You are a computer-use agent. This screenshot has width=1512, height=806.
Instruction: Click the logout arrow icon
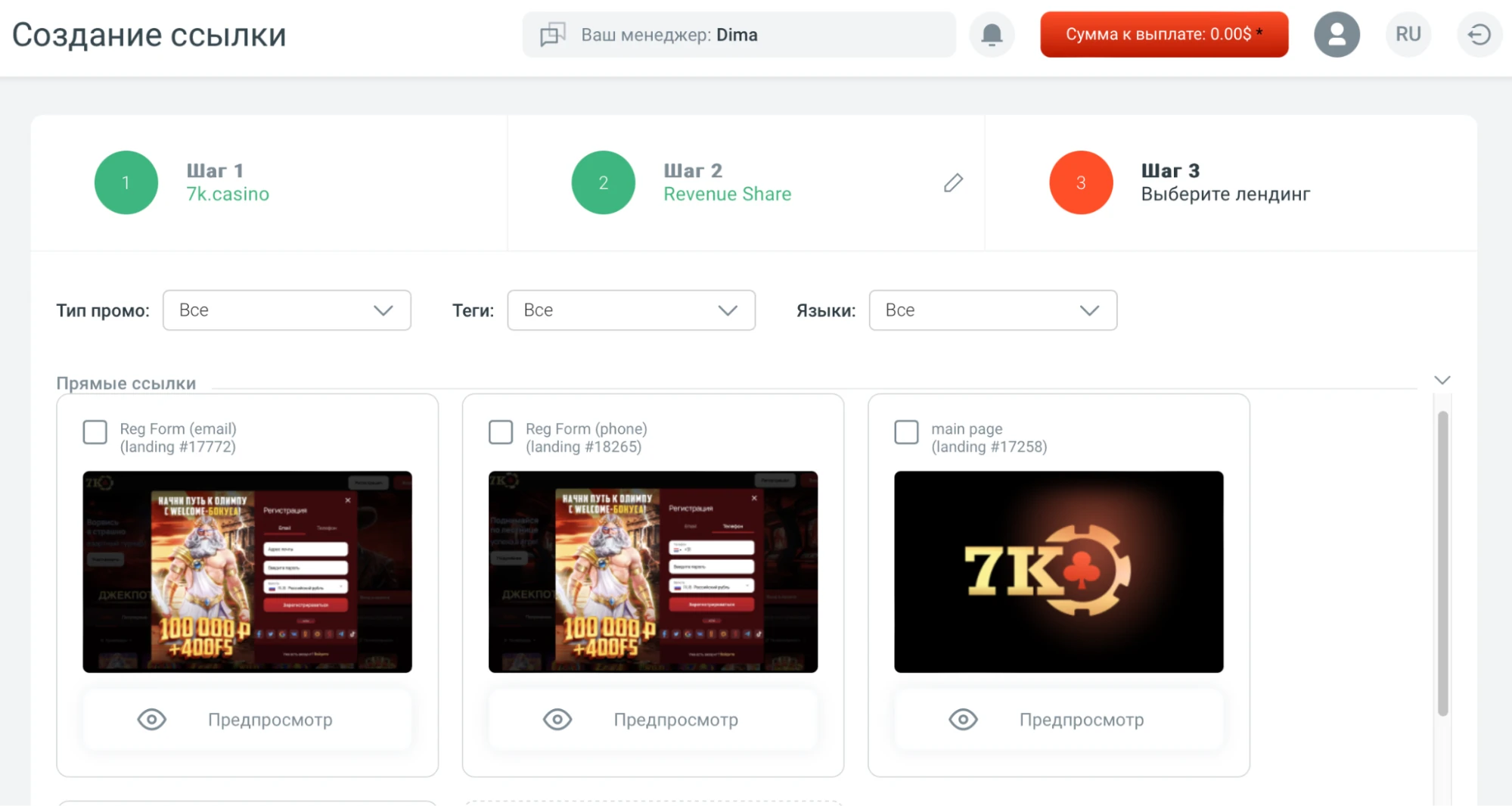(x=1479, y=35)
